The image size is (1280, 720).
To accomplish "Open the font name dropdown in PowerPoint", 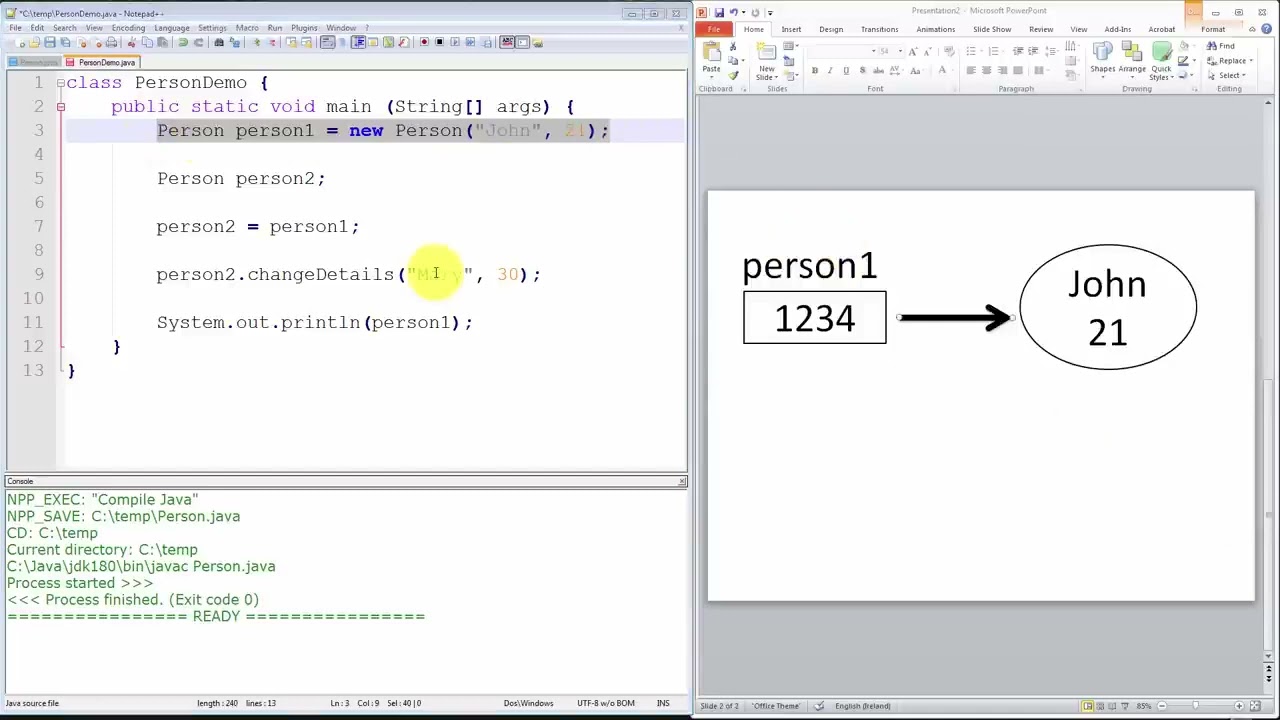I will pos(873,51).
